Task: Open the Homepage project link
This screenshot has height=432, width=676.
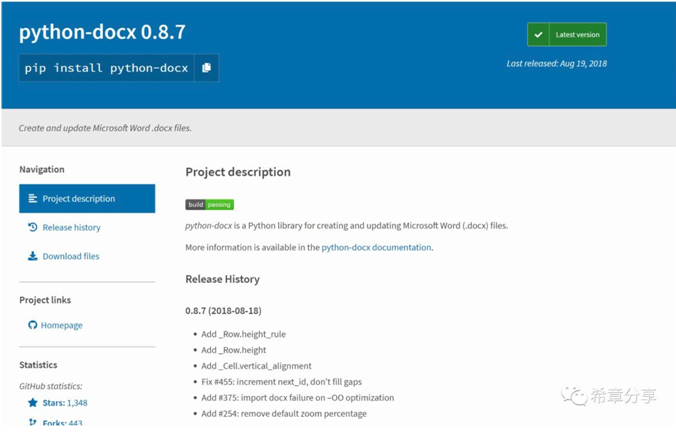Action: pos(62,325)
